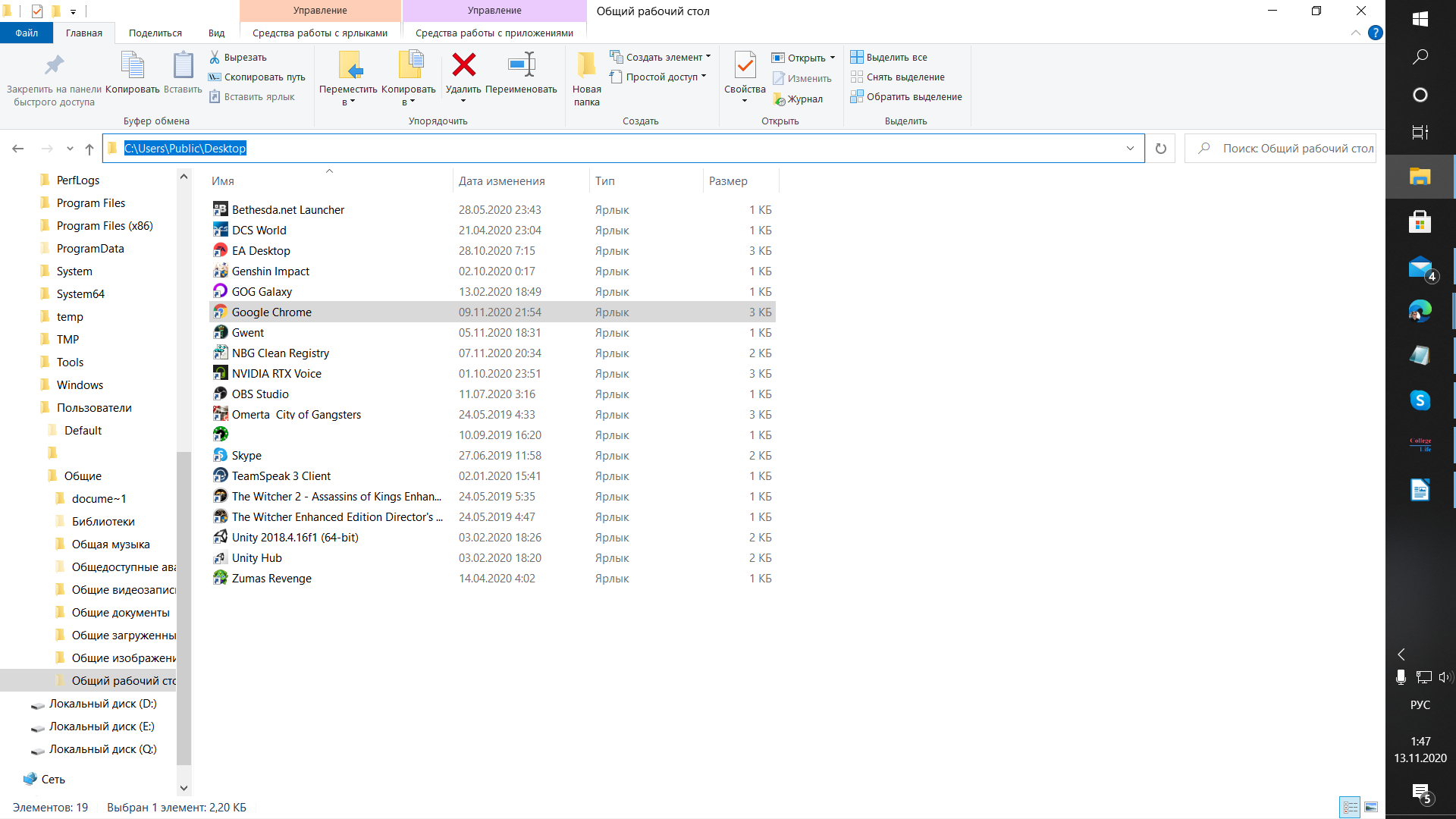This screenshot has height=819, width=1456.
Task: Open the Файл (File) menu tab
Action: [x=26, y=33]
